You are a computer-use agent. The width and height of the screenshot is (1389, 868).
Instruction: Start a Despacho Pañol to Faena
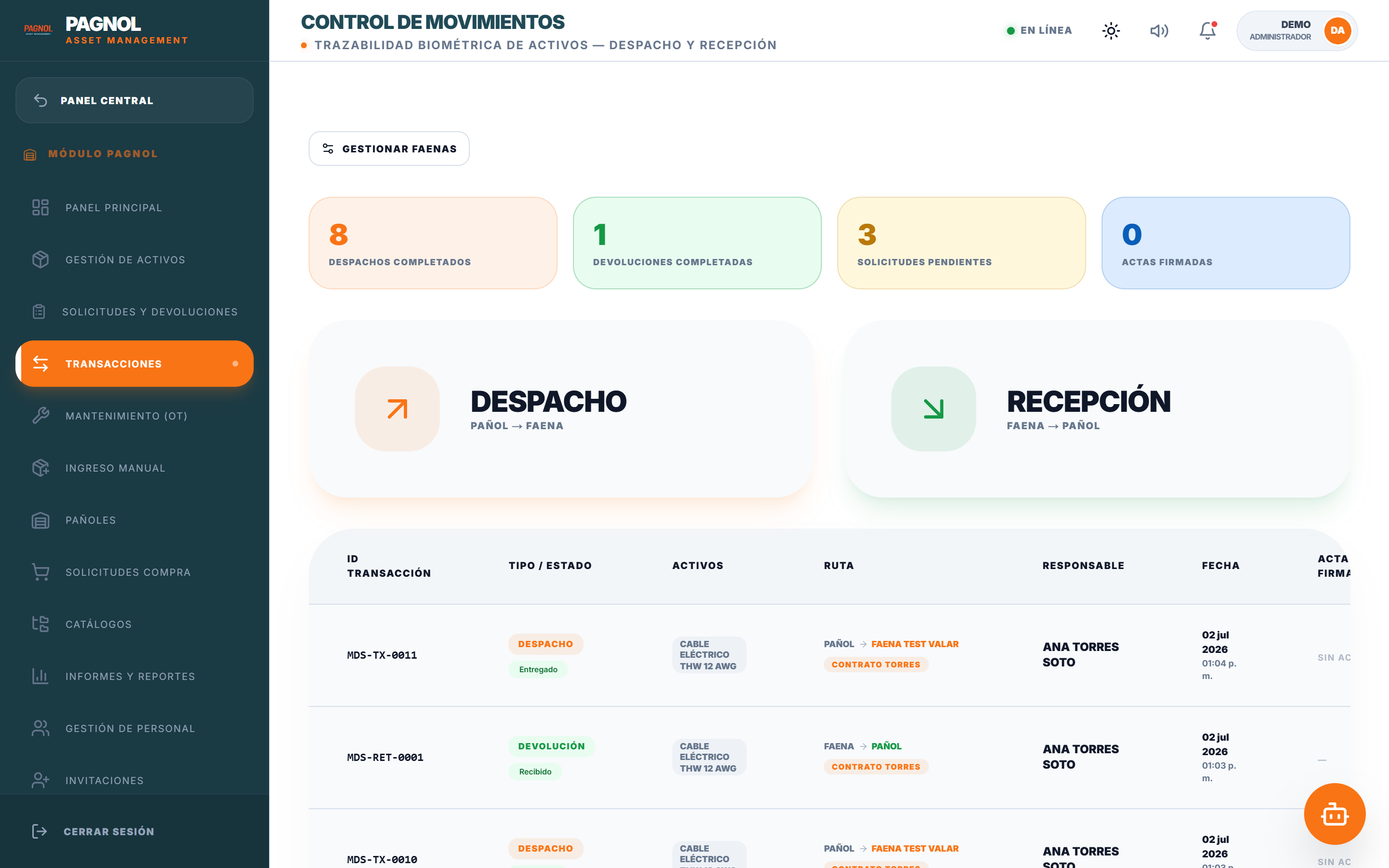click(x=561, y=409)
